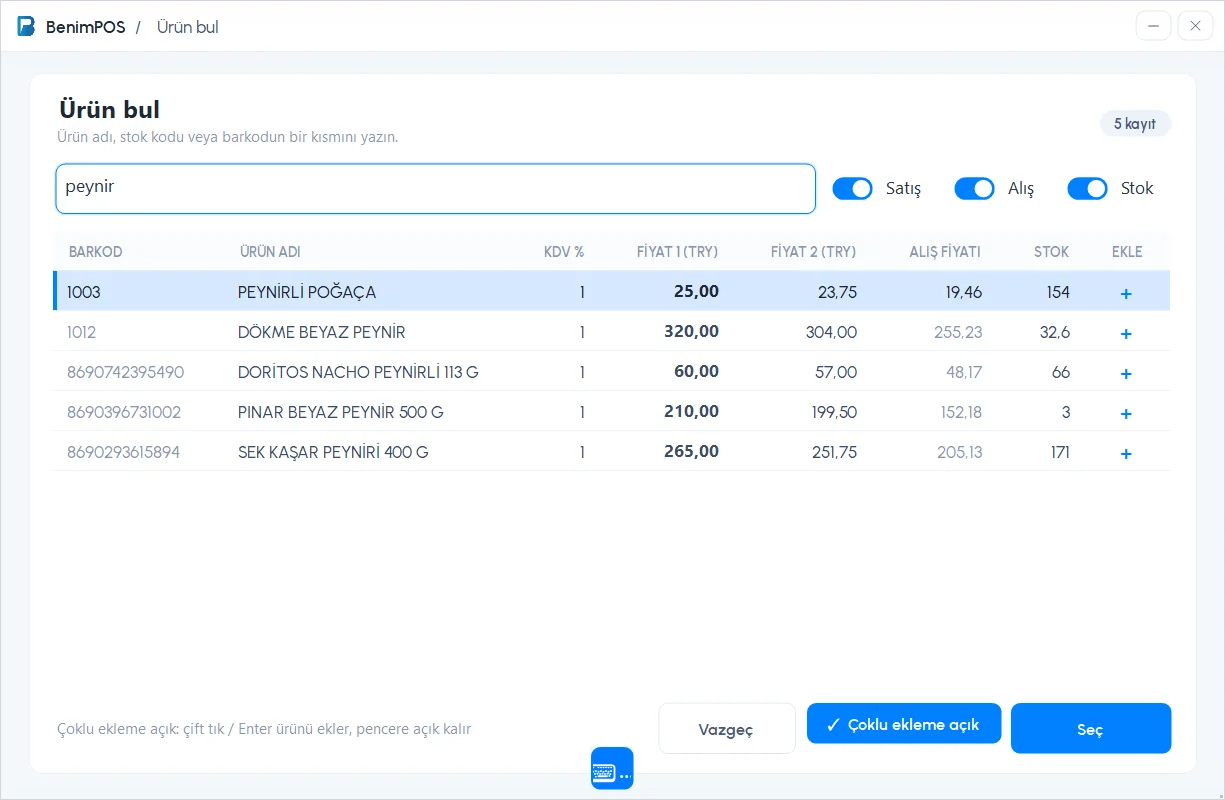
Task: Click the price 265,00 cell
Action: pyautogui.click(x=691, y=452)
